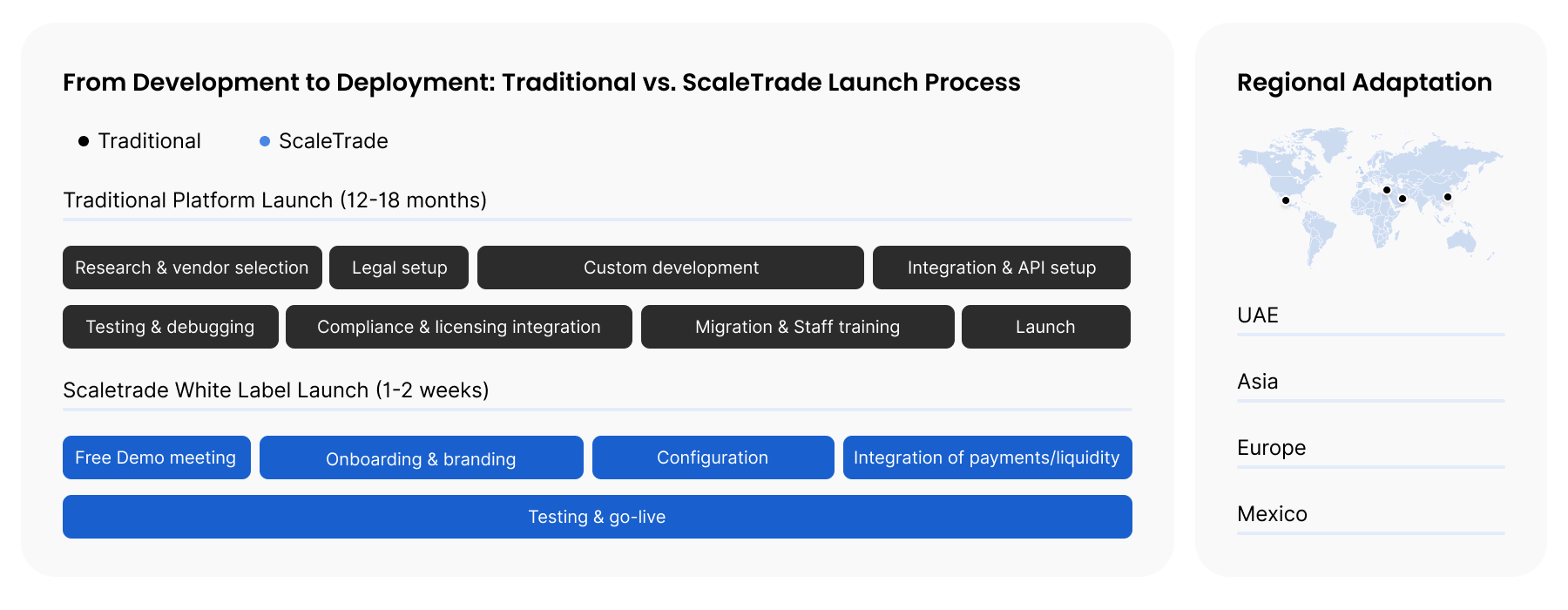Click the Integration & API setup step

(1002, 268)
